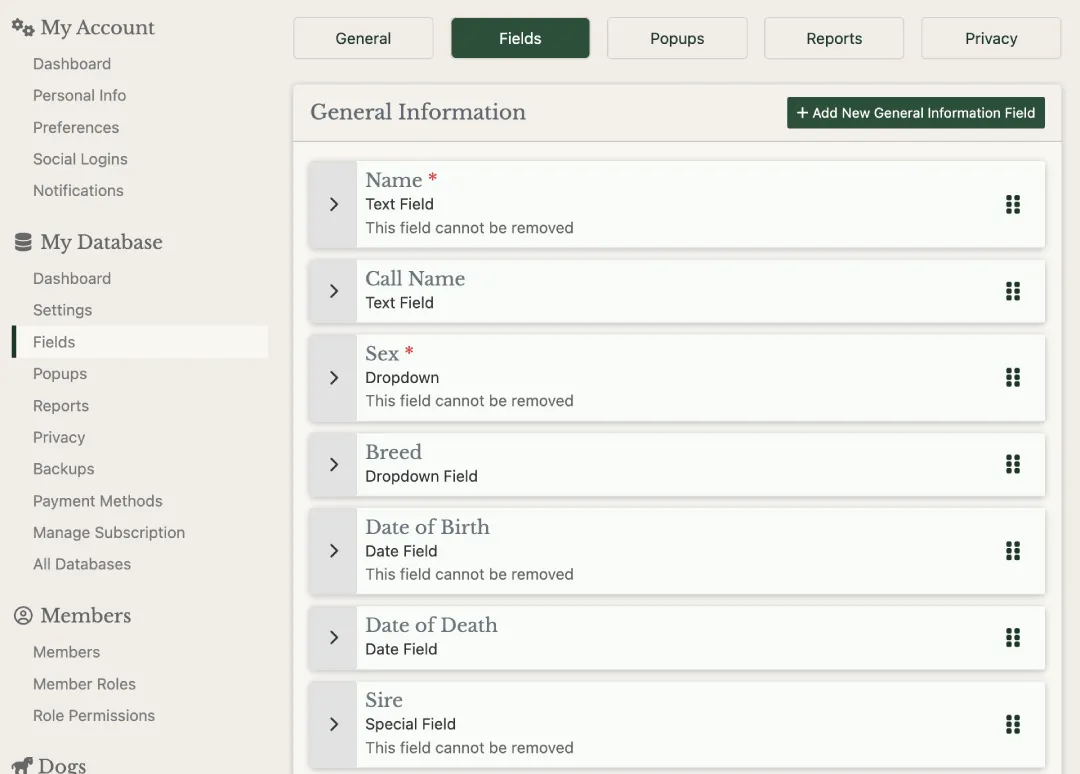Click the General Information heading
Image resolution: width=1080 pixels, height=774 pixels.
click(417, 112)
